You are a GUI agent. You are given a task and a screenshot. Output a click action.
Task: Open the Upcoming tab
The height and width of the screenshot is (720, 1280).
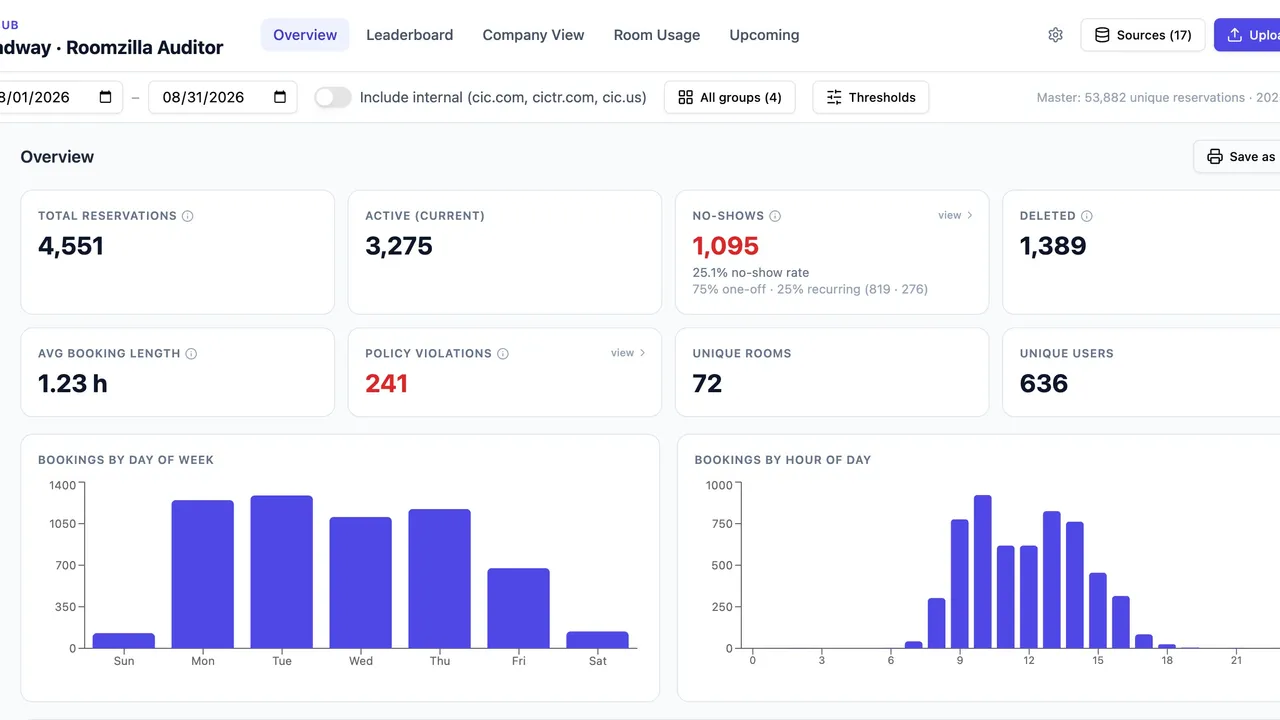(x=764, y=35)
